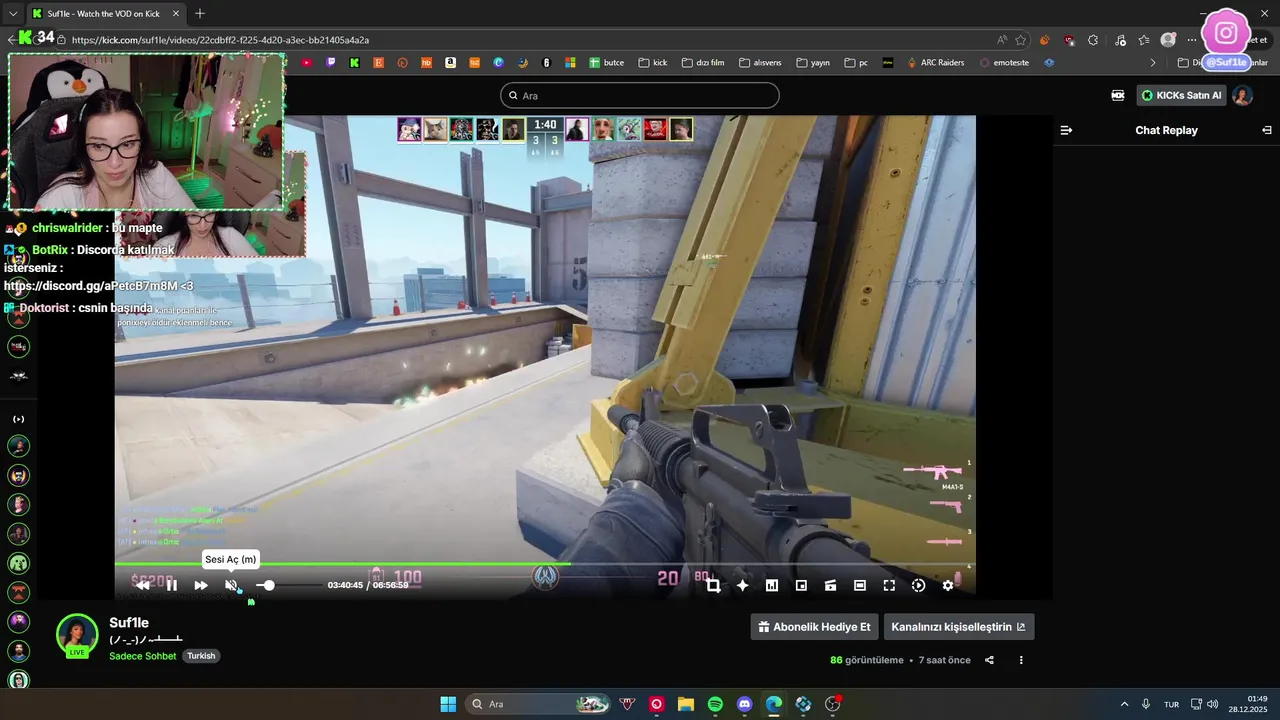This screenshot has height=720, width=1280.
Task: Open the three-dot more options menu
Action: coord(1021,660)
